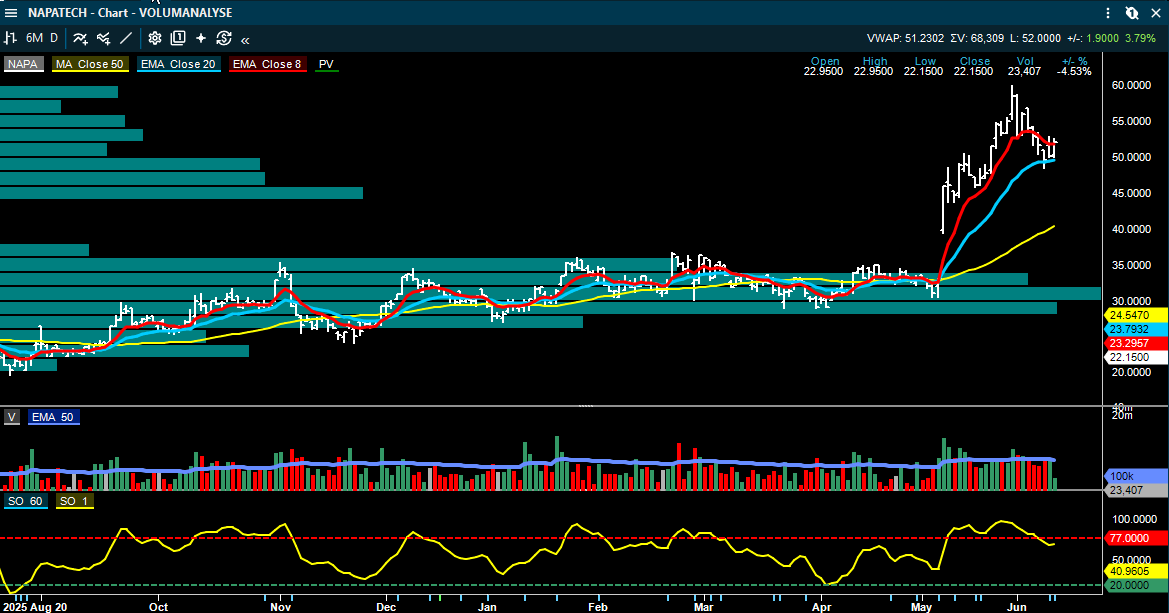The image size is (1169, 613).
Task: Click the L: 52.0000 last price readout
Action: tap(1035, 38)
